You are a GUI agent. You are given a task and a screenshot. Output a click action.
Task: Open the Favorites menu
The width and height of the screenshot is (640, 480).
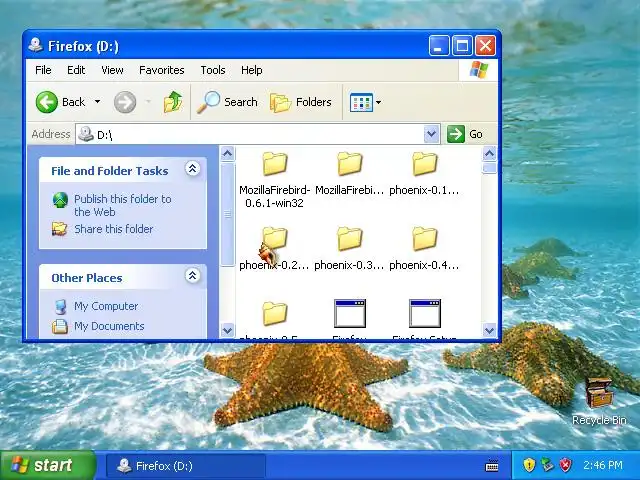(162, 70)
